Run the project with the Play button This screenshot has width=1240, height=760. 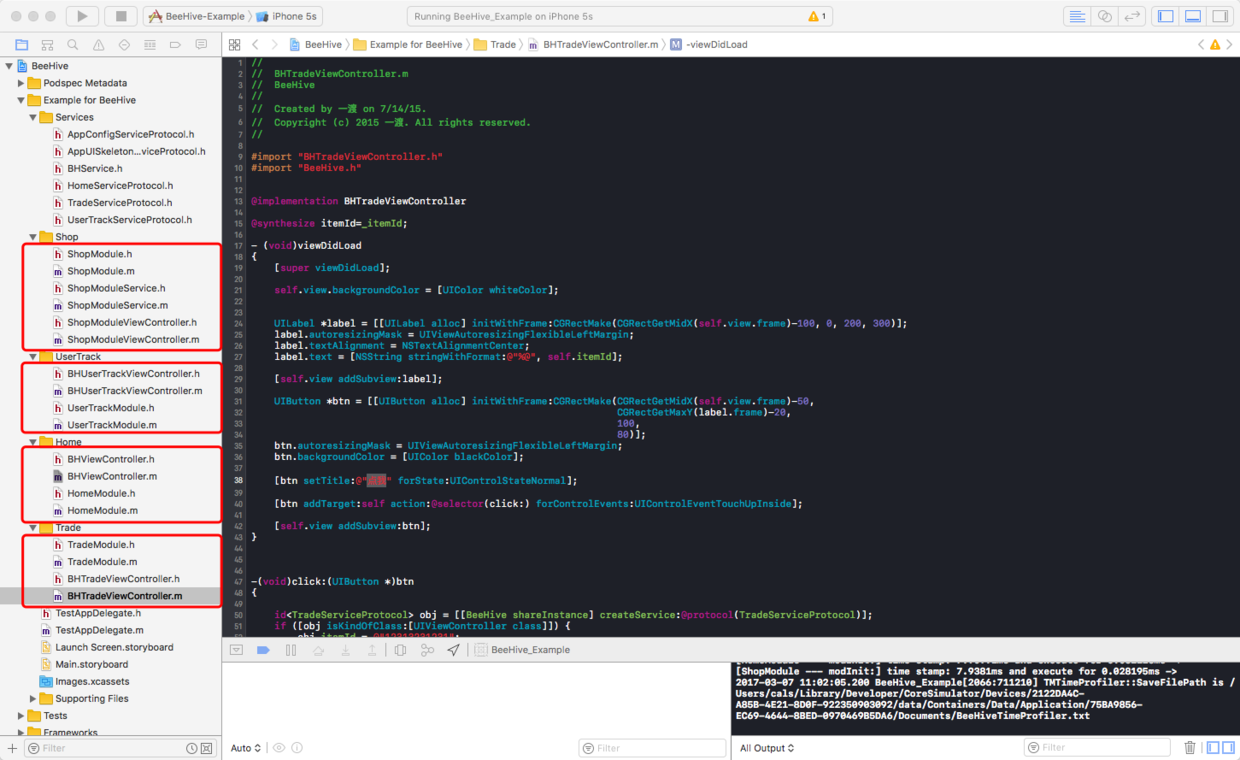(82, 16)
